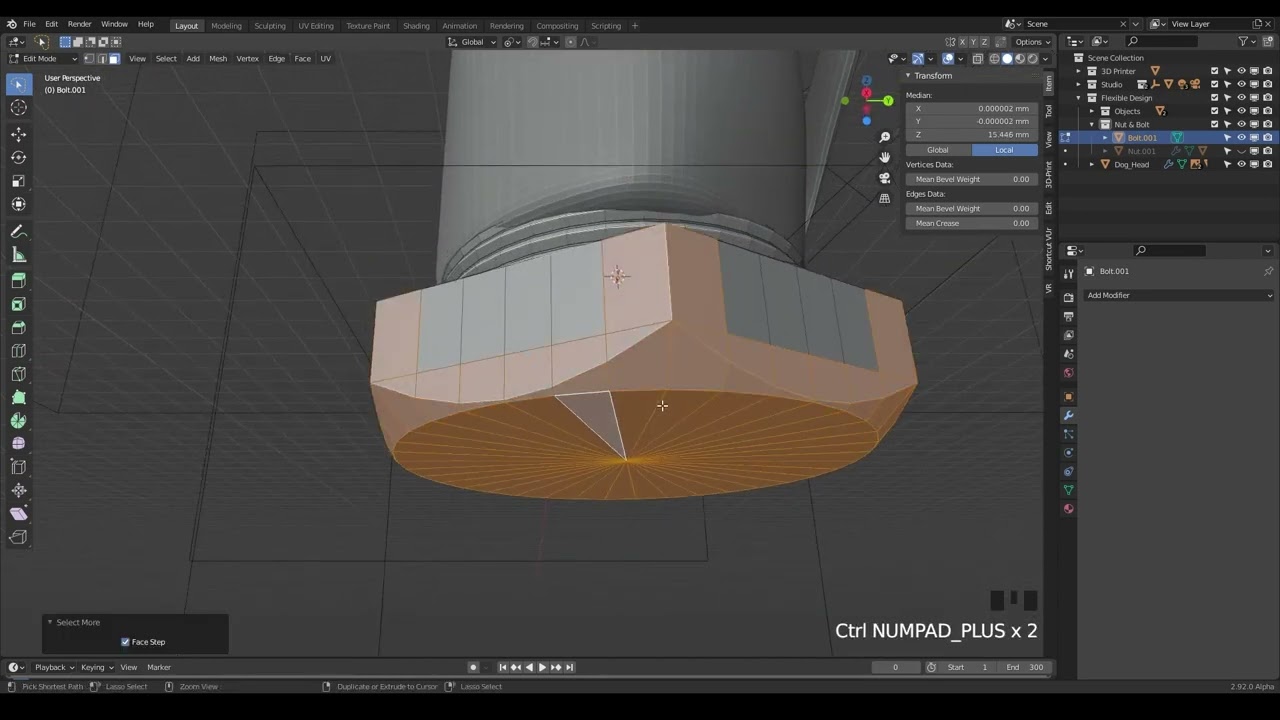Click the Median Z value field
This screenshot has width=1280, height=720.
click(971, 134)
